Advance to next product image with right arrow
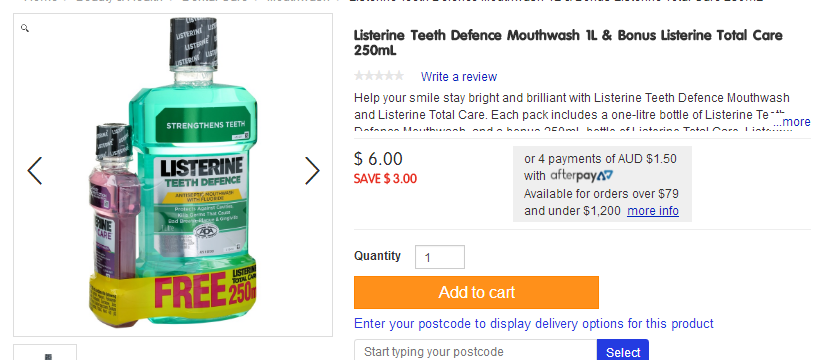This screenshot has height=360, width=830. coord(312,171)
